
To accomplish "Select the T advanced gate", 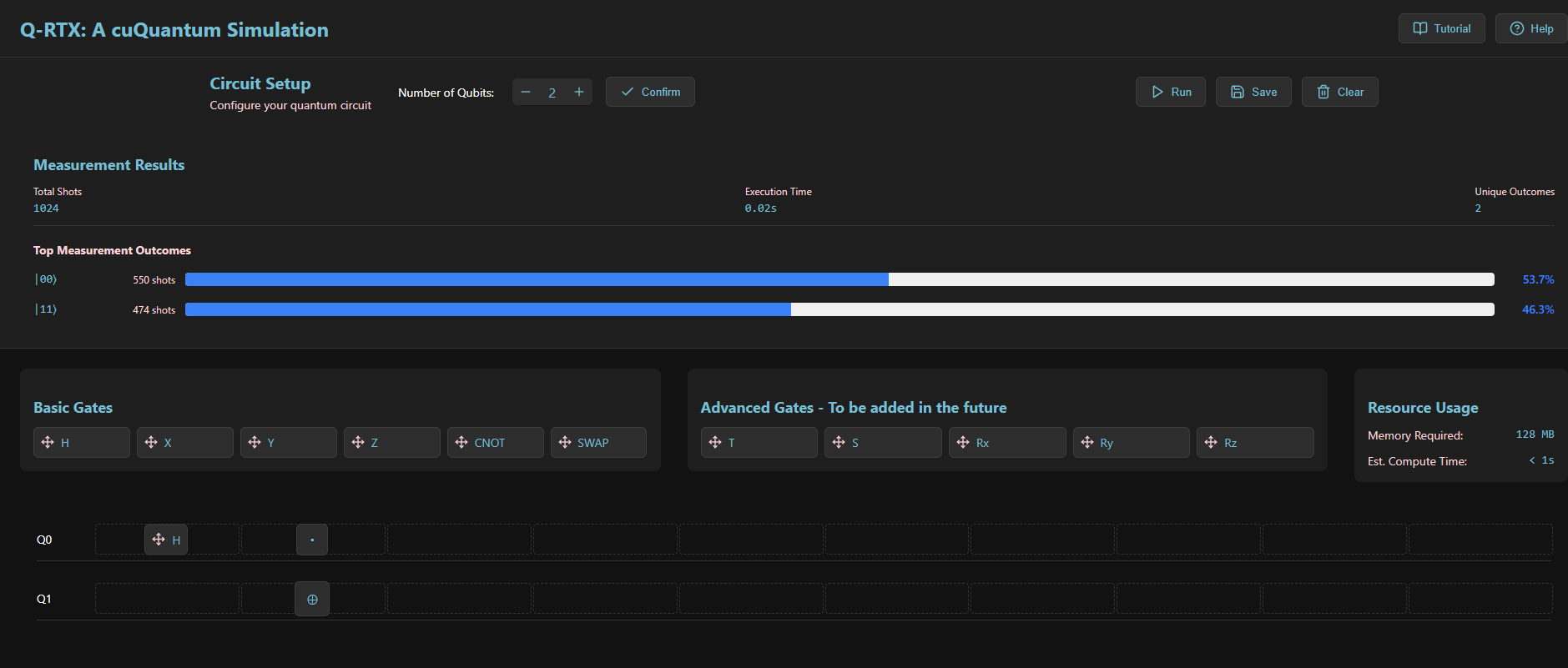I will tap(759, 443).
